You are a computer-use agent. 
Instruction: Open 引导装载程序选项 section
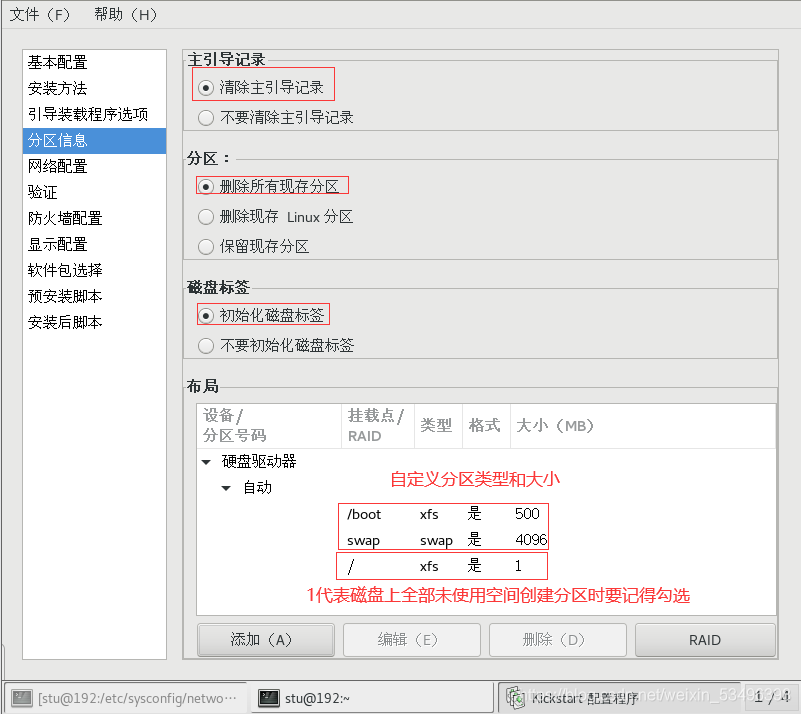95,114
